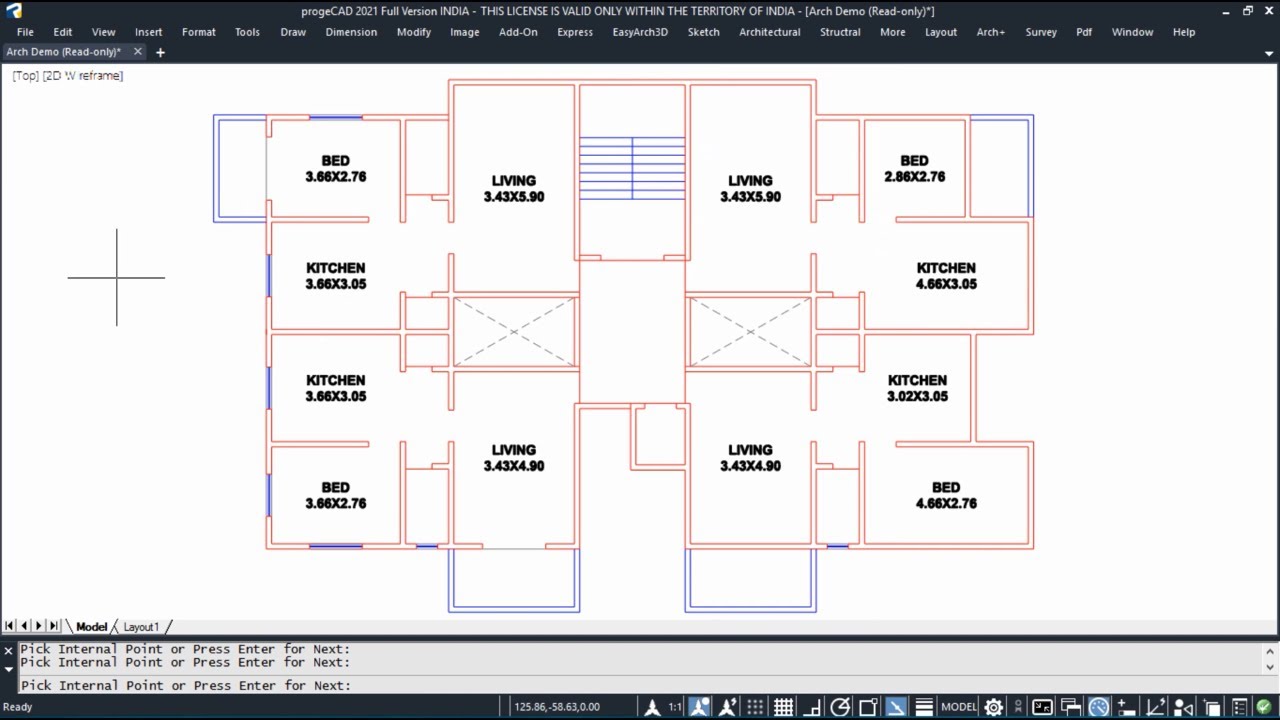Open the Dimension menu
The width and height of the screenshot is (1280, 720).
coord(351,32)
